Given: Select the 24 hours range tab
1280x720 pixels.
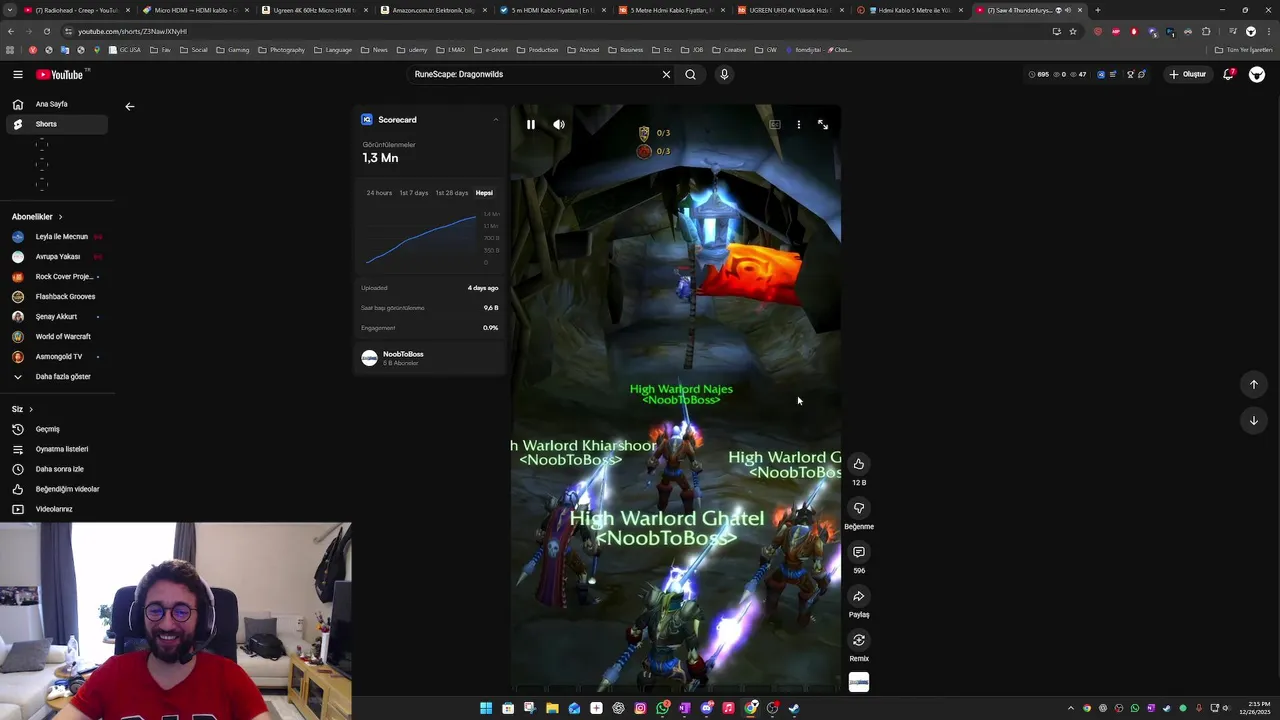Looking at the screenshot, I should coord(379,193).
